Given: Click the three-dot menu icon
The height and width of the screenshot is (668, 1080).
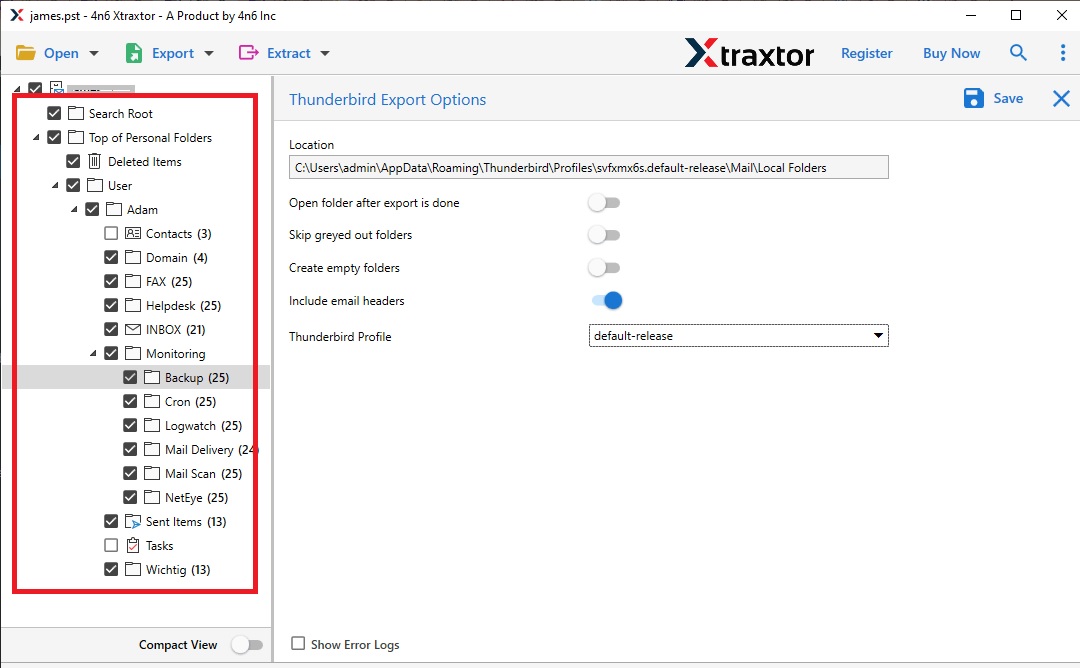Looking at the screenshot, I should coord(1063,52).
